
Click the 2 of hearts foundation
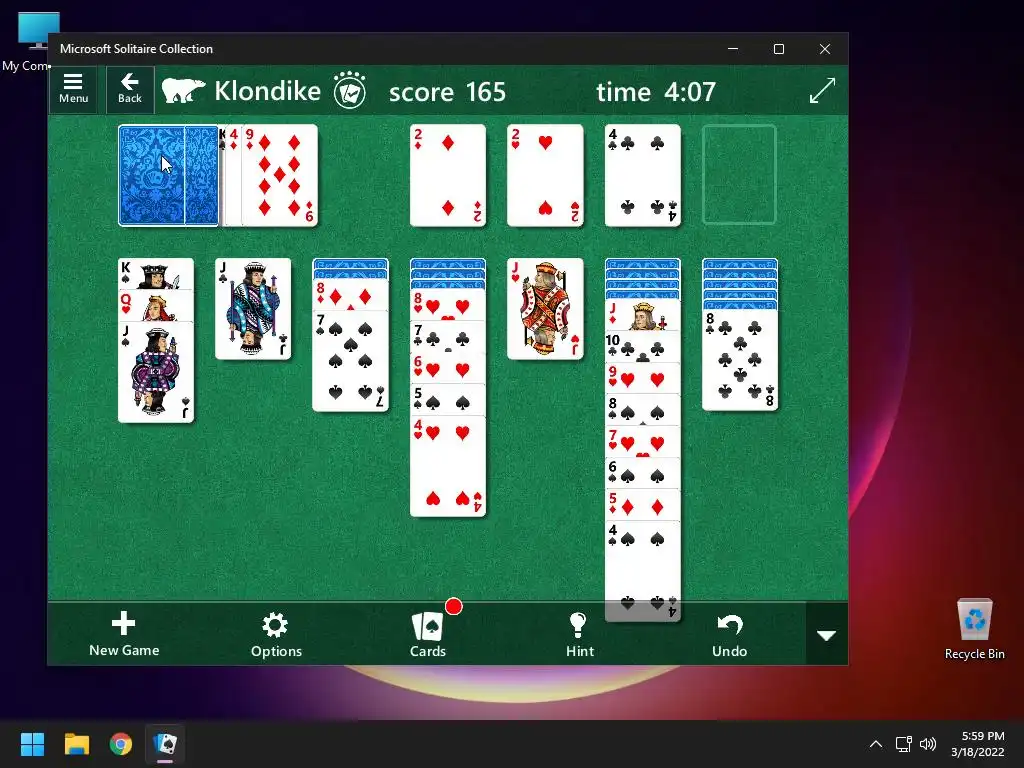545,176
